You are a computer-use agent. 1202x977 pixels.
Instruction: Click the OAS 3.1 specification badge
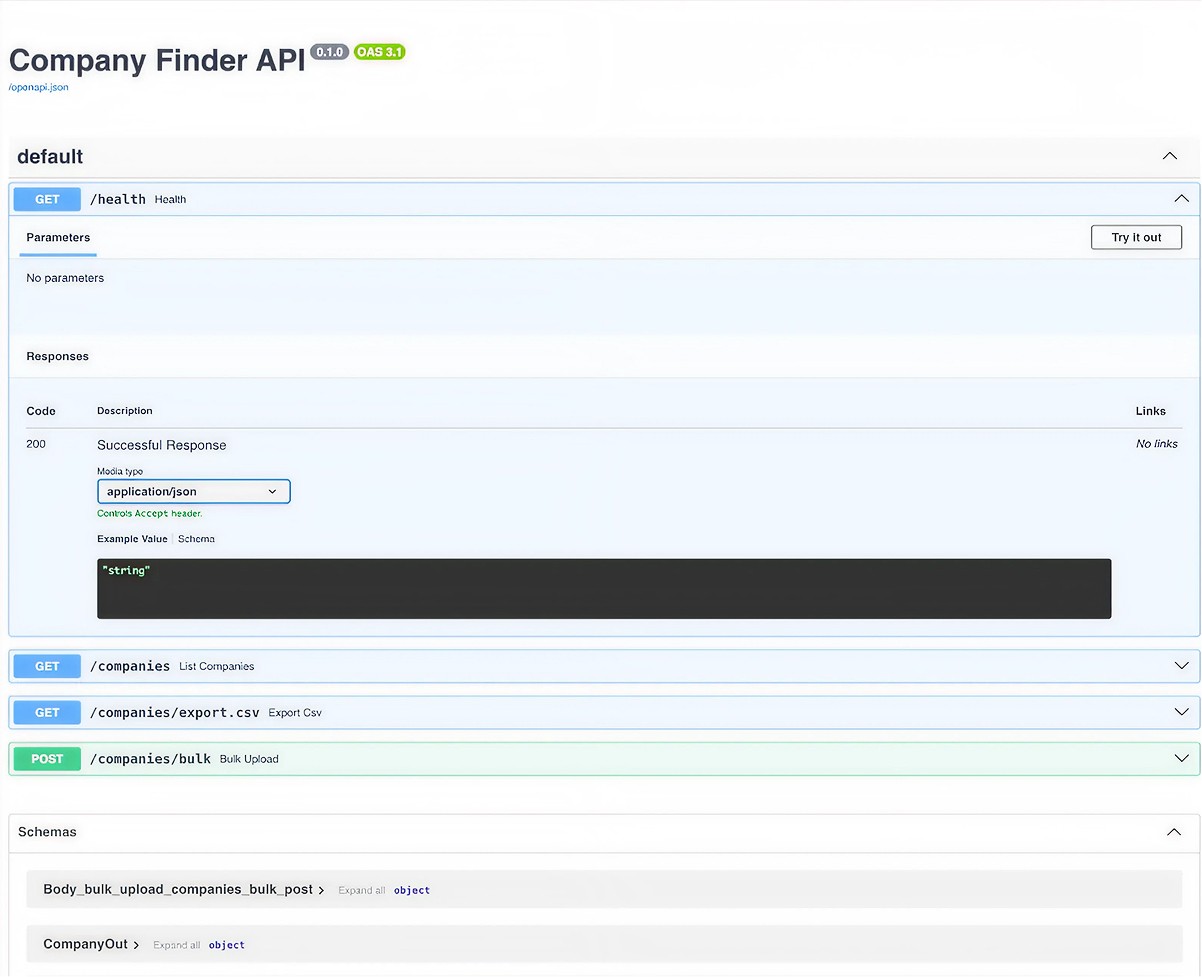[x=380, y=51]
